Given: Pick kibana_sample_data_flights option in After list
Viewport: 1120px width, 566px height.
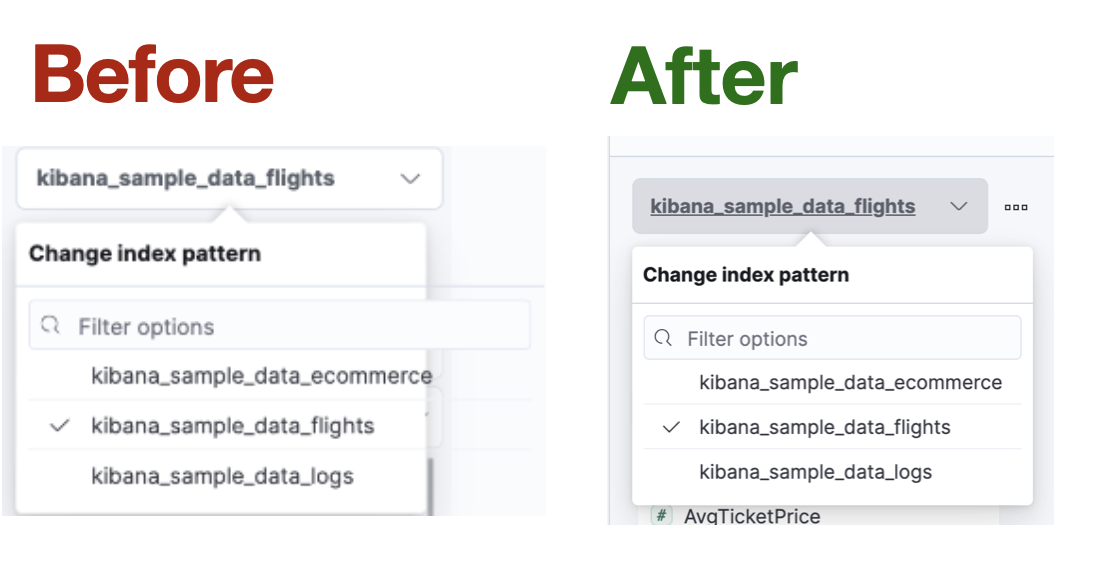Looking at the screenshot, I should (824, 428).
